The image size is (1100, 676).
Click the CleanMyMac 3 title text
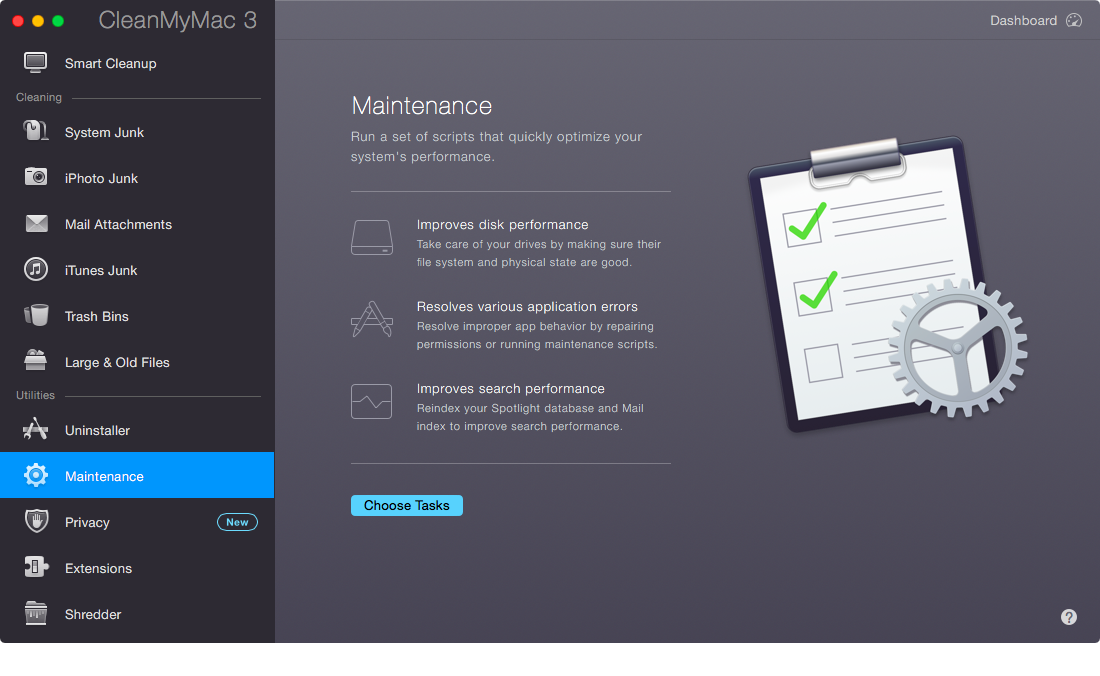(x=177, y=20)
